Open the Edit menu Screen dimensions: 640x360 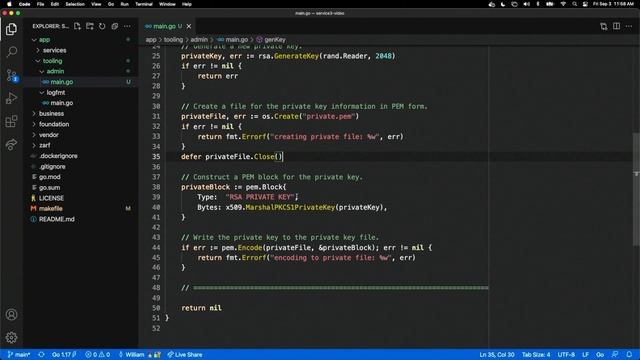coord(55,4)
